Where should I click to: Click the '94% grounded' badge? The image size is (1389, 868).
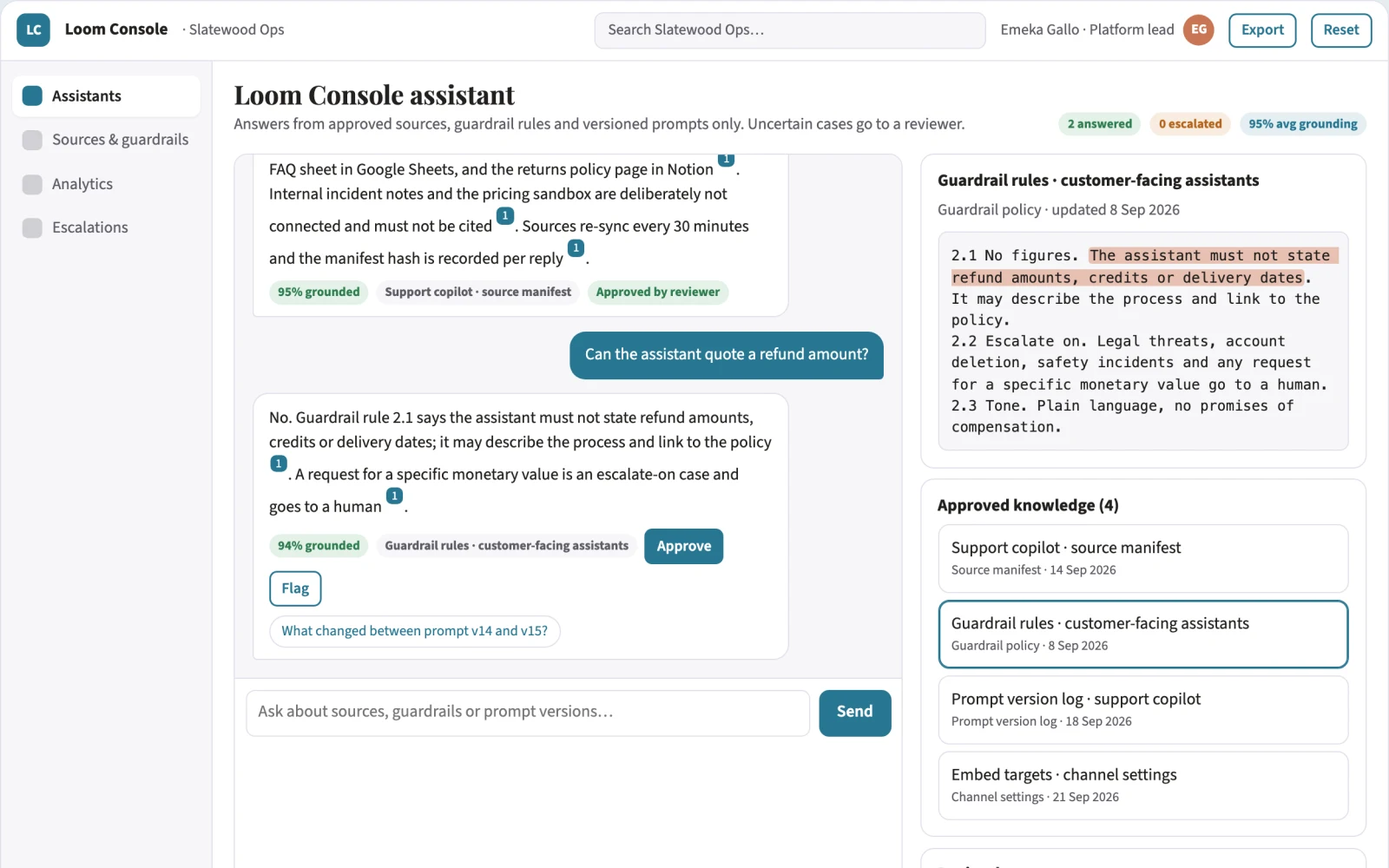(319, 546)
